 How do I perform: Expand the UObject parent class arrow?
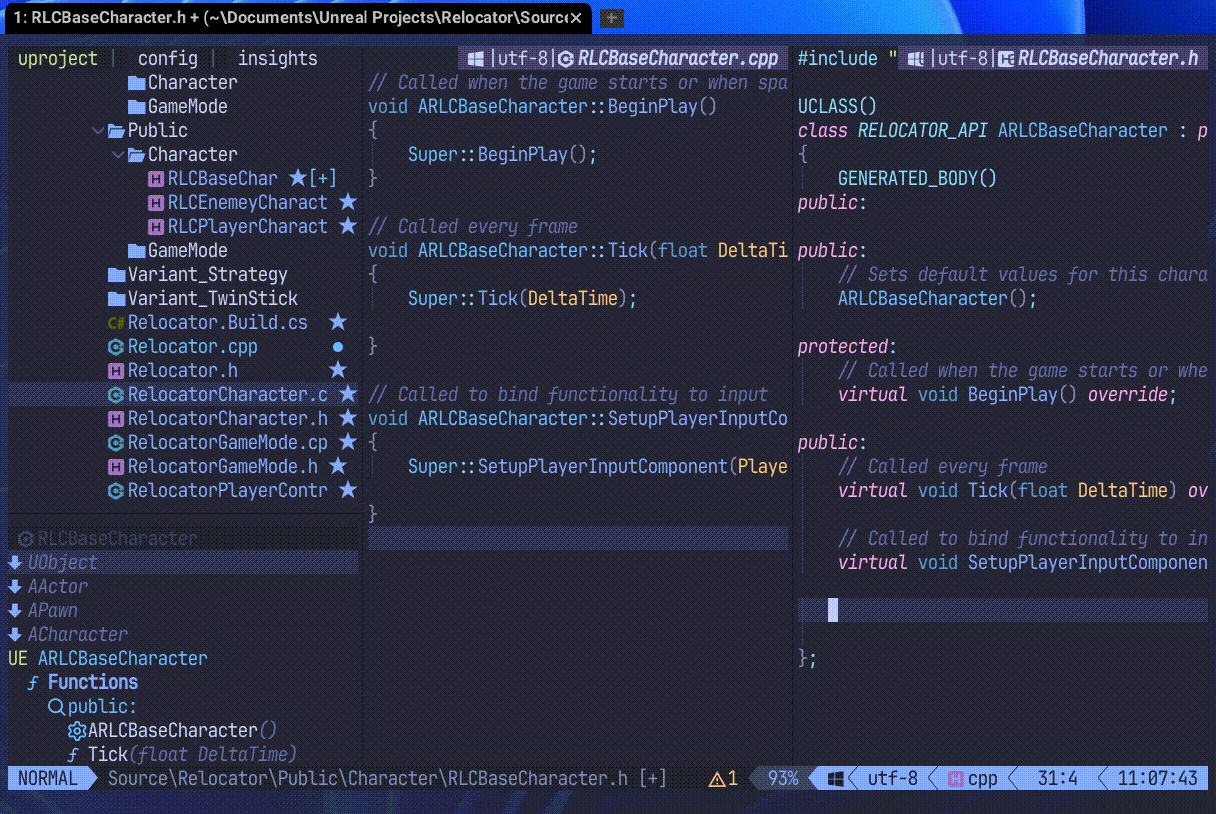click(x=15, y=562)
